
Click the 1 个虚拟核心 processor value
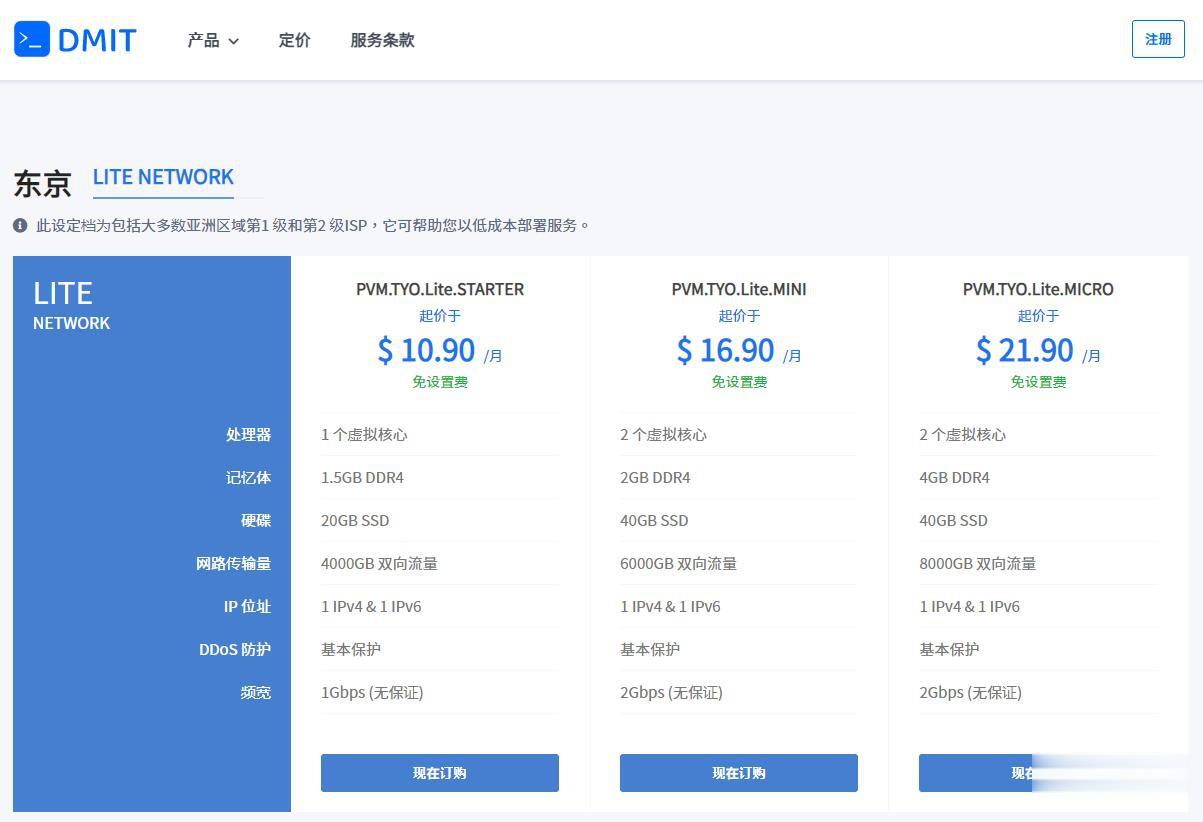tap(364, 435)
